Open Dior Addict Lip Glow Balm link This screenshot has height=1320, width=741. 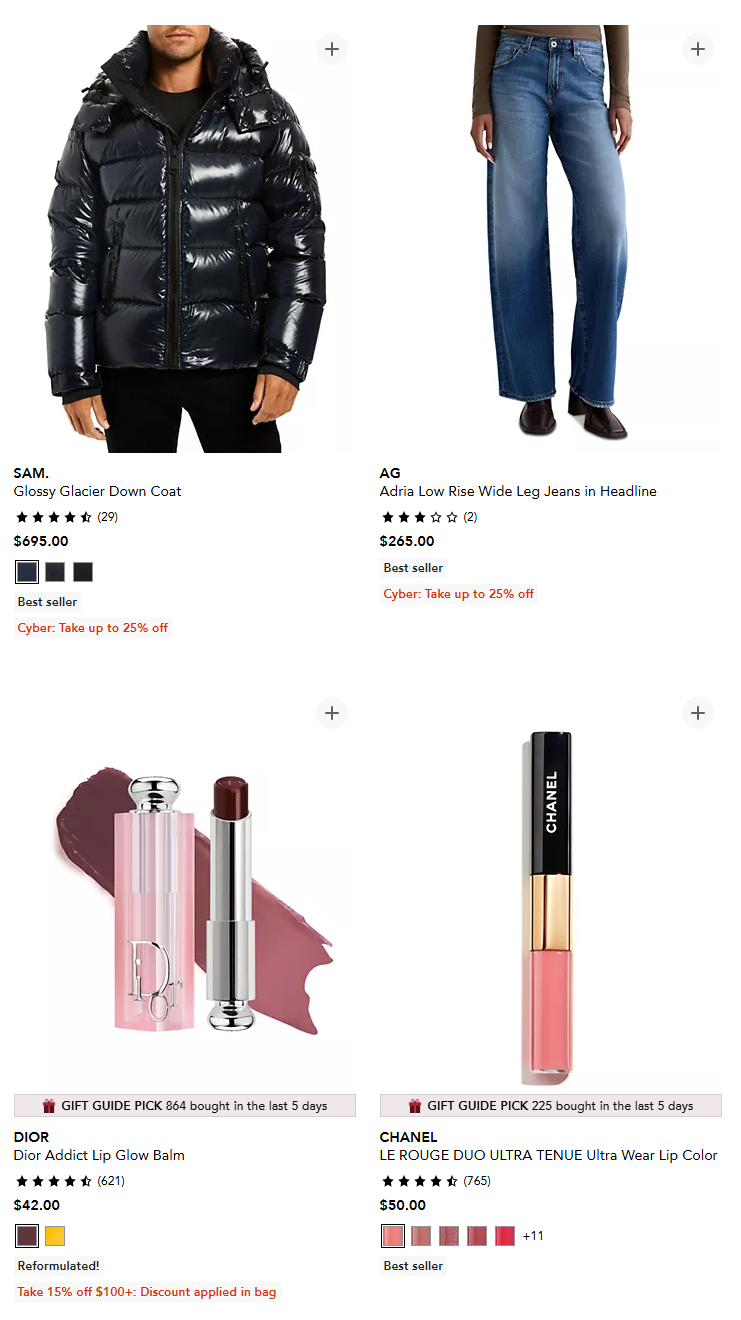(99, 1155)
